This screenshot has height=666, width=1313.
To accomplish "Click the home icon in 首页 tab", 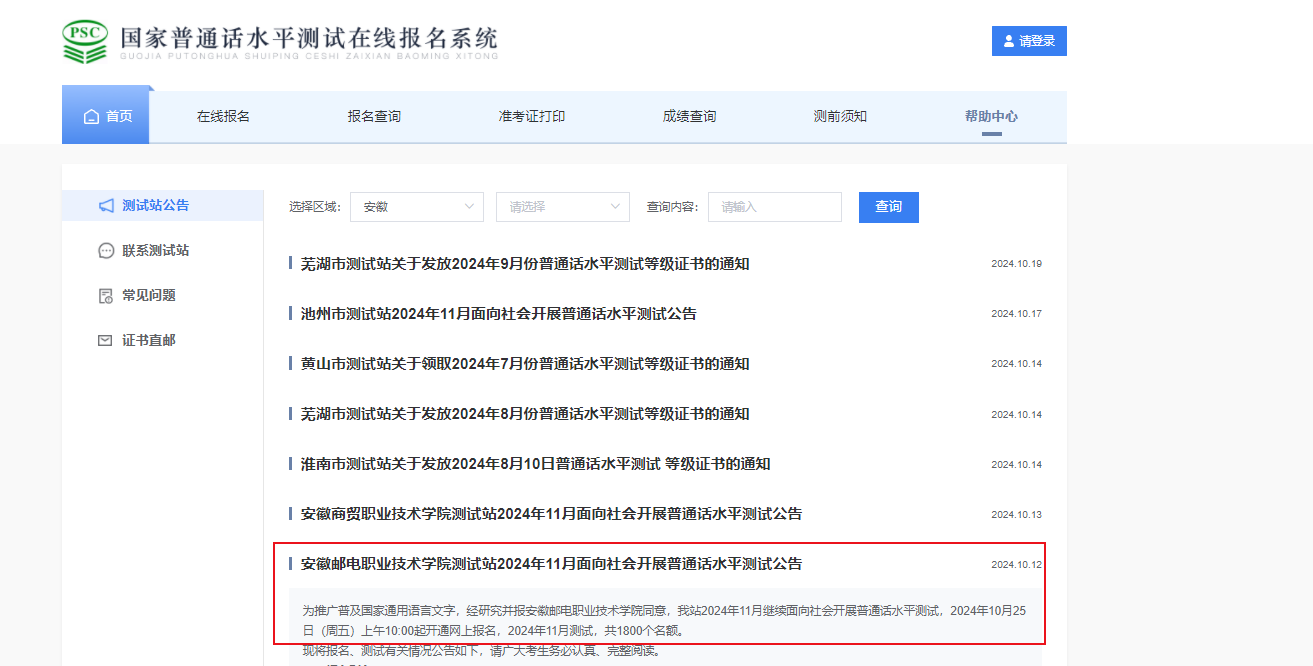I will coord(92,116).
